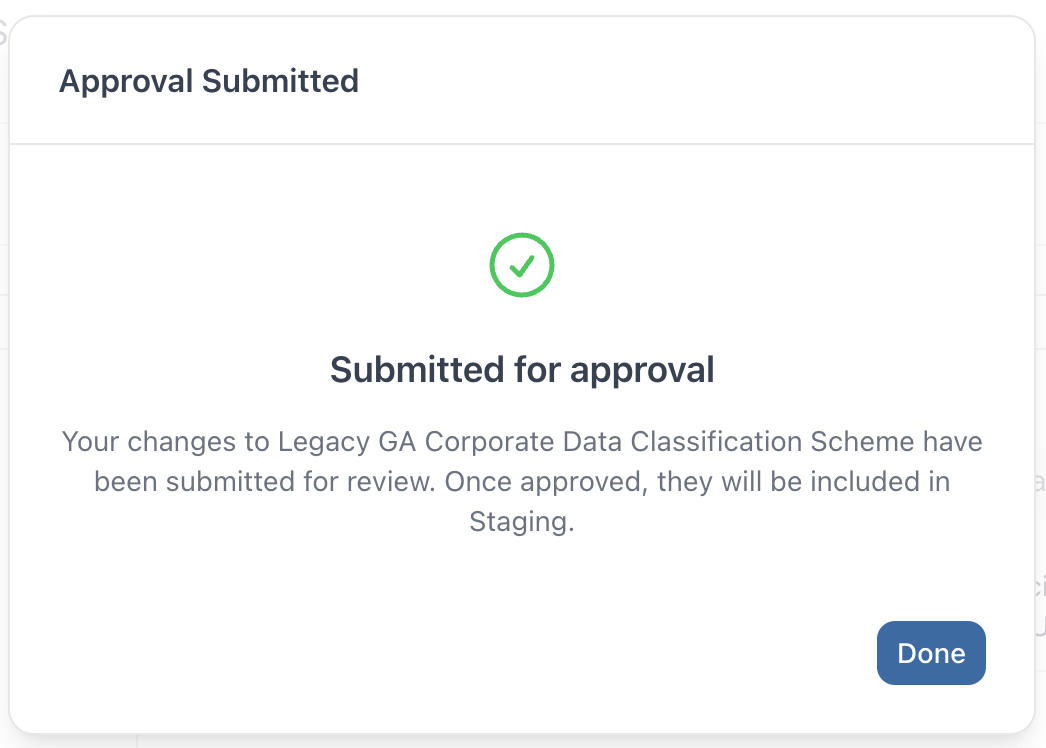Image resolution: width=1046 pixels, height=748 pixels.
Task: Click the Approval Submitted dialog title
Action: tap(210, 81)
